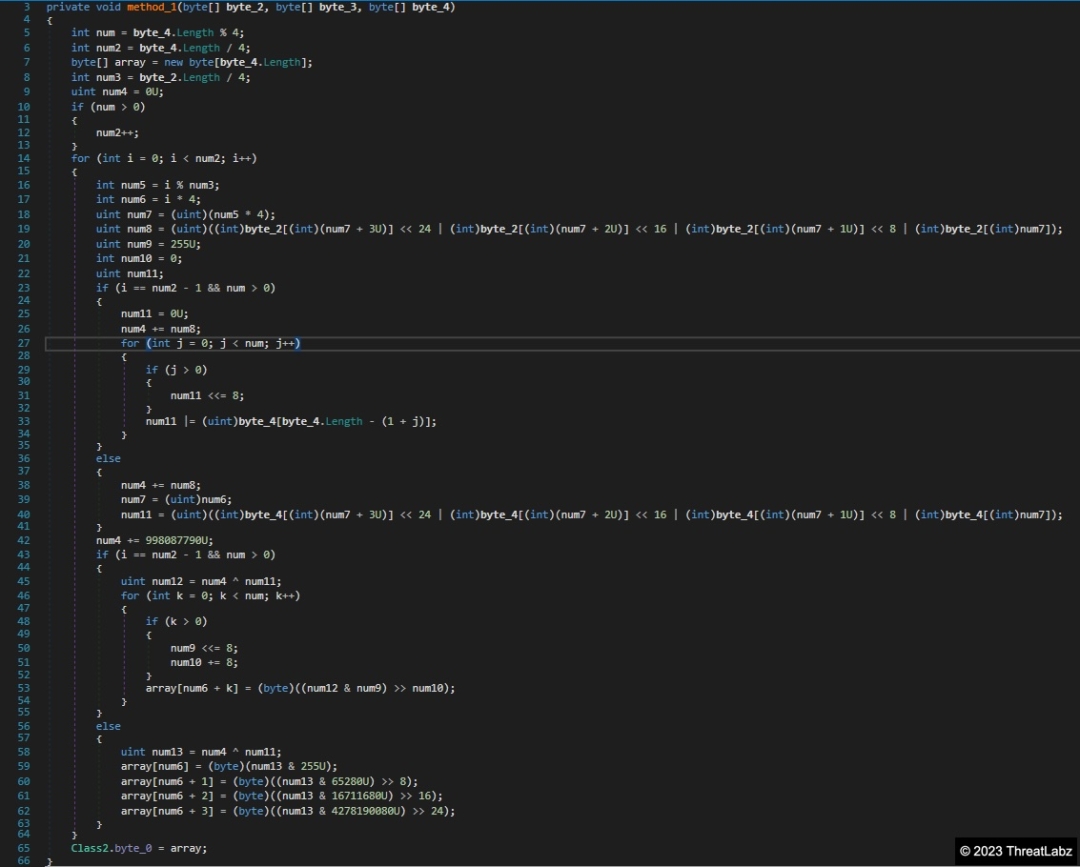The image size is (1080, 867).
Task: Click the num11 <<= 8 statement
Action: click(x=209, y=395)
